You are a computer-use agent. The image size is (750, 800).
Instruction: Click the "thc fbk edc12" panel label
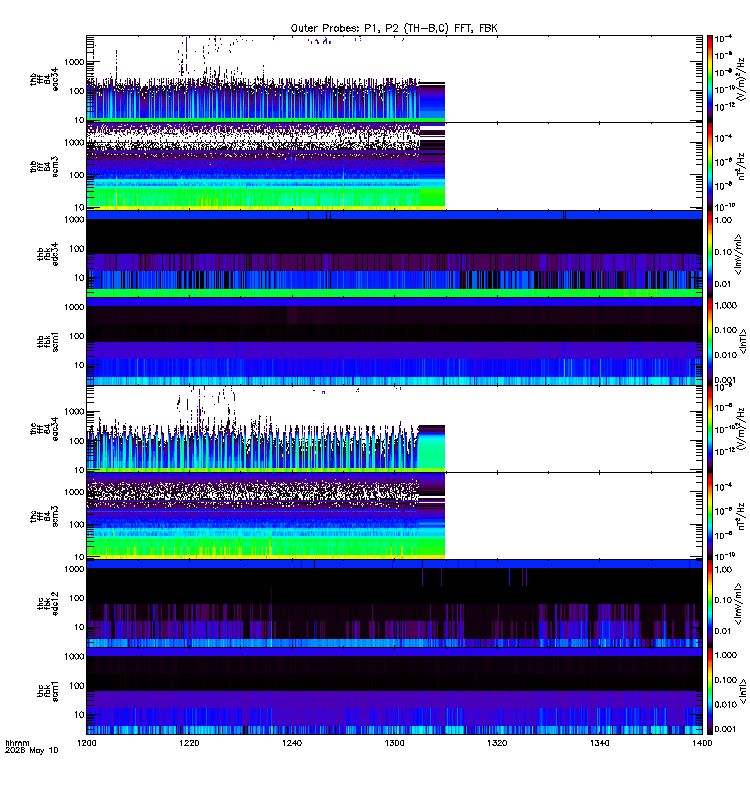click(48, 604)
